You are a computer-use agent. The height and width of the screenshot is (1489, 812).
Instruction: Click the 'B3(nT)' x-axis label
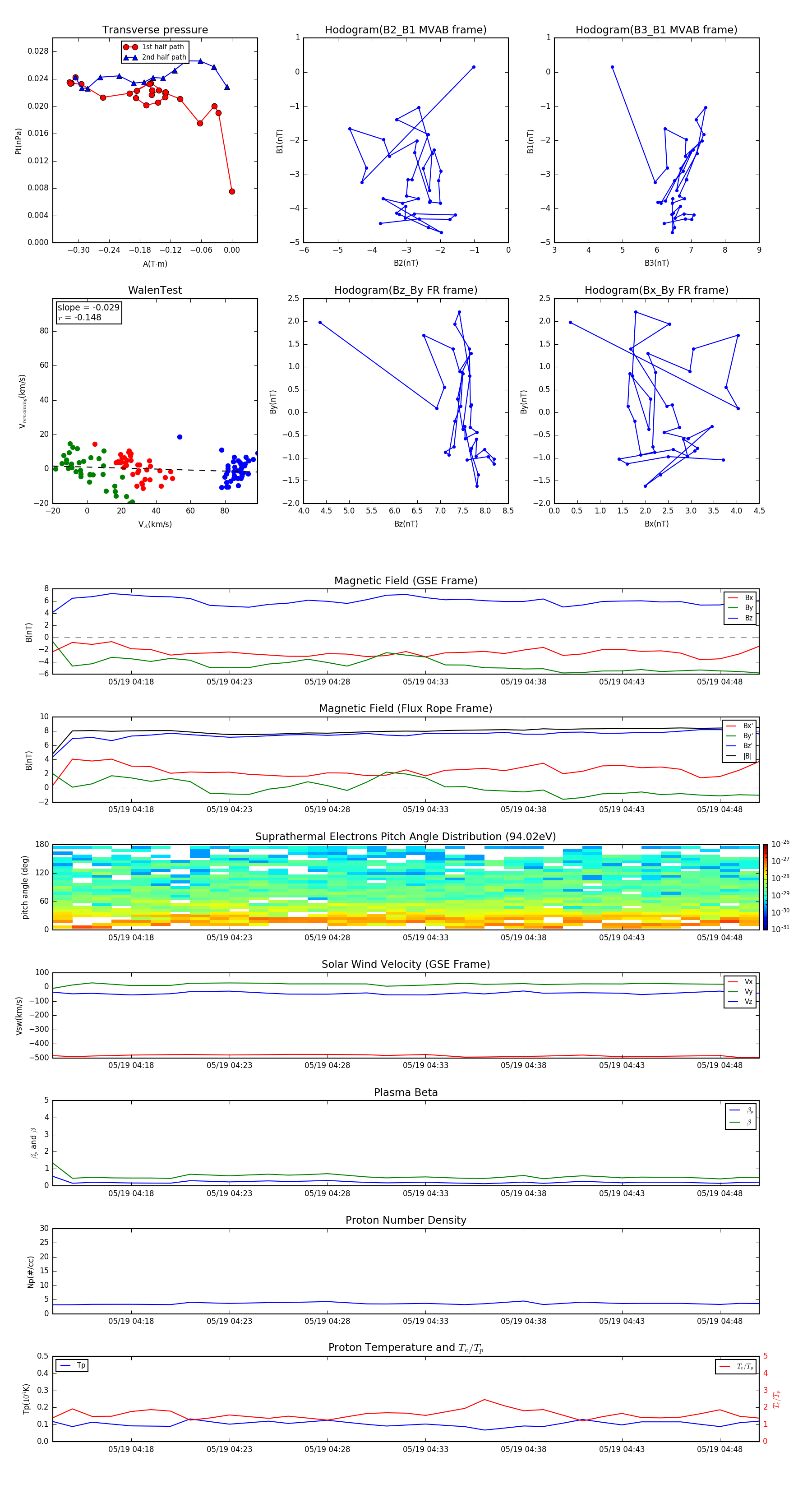pos(656,264)
